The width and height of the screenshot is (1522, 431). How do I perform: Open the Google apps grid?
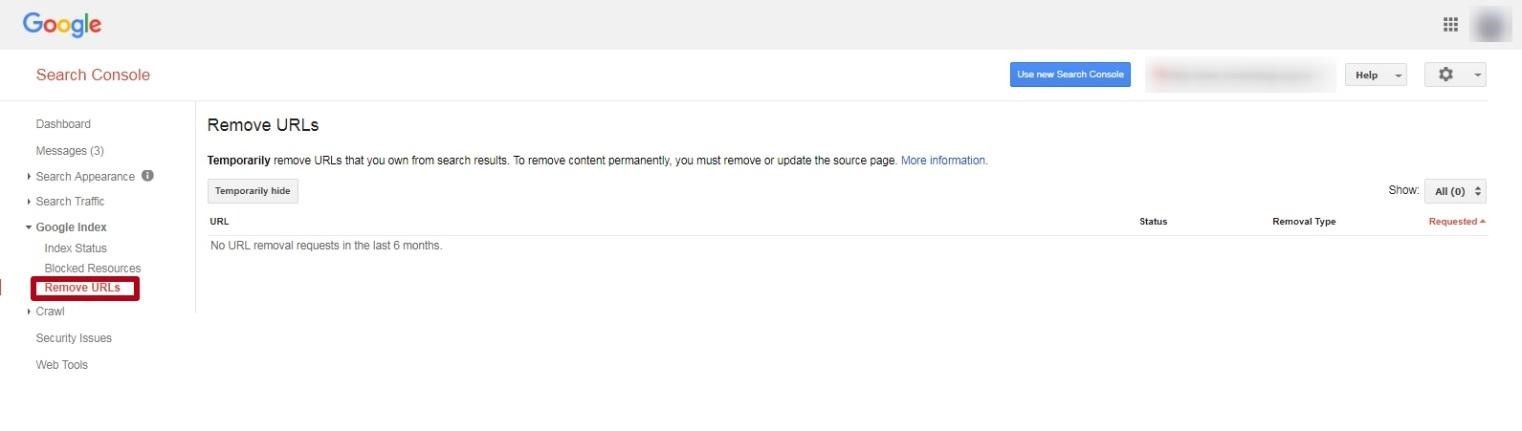(x=1450, y=25)
